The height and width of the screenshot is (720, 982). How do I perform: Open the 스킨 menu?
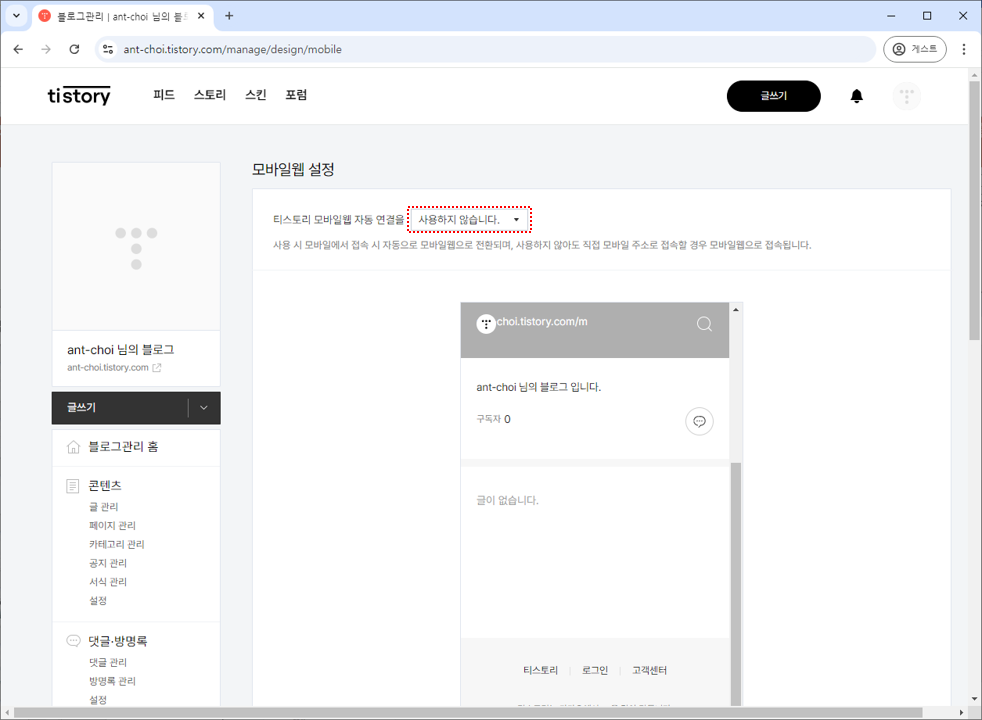pos(256,95)
